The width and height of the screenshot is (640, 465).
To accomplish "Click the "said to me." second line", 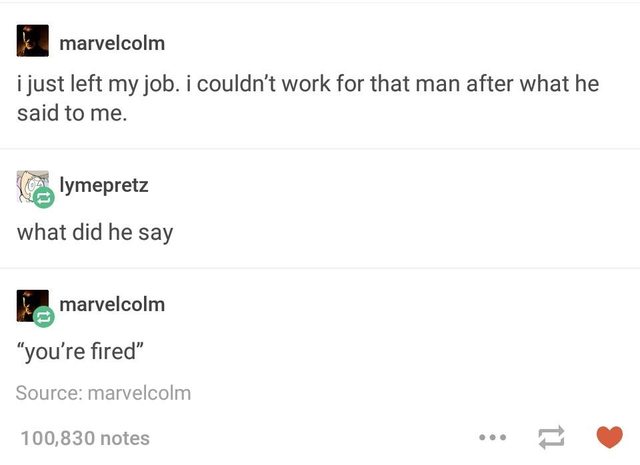I will pyautogui.click(x=72, y=113).
